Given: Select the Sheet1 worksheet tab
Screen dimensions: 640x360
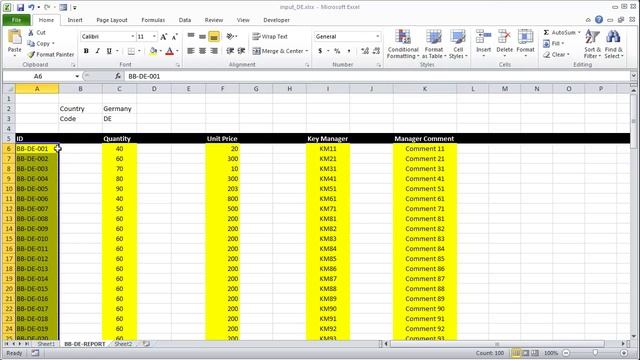Looking at the screenshot, I should pos(46,344).
